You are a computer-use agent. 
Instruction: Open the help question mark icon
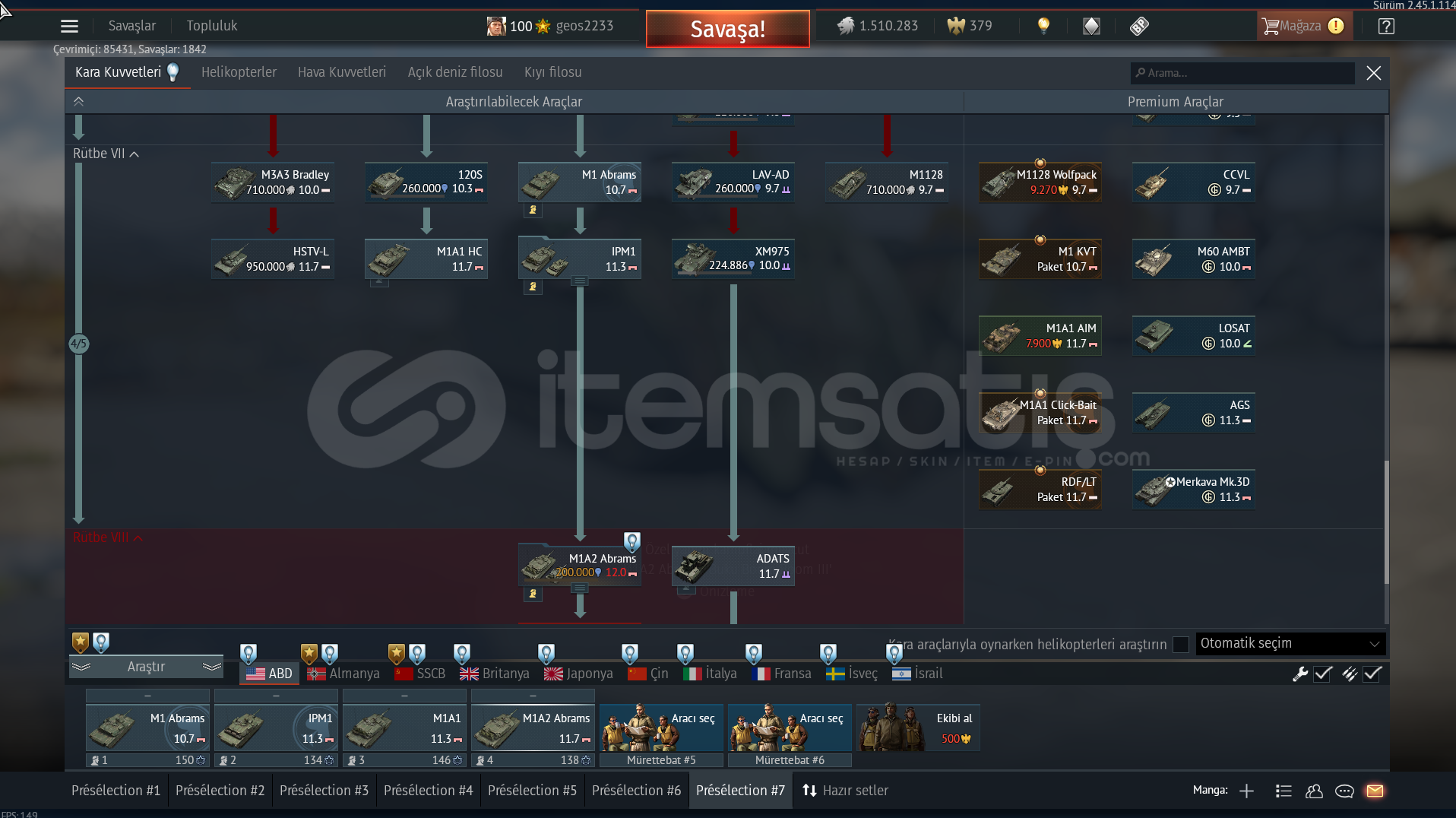[x=1386, y=26]
